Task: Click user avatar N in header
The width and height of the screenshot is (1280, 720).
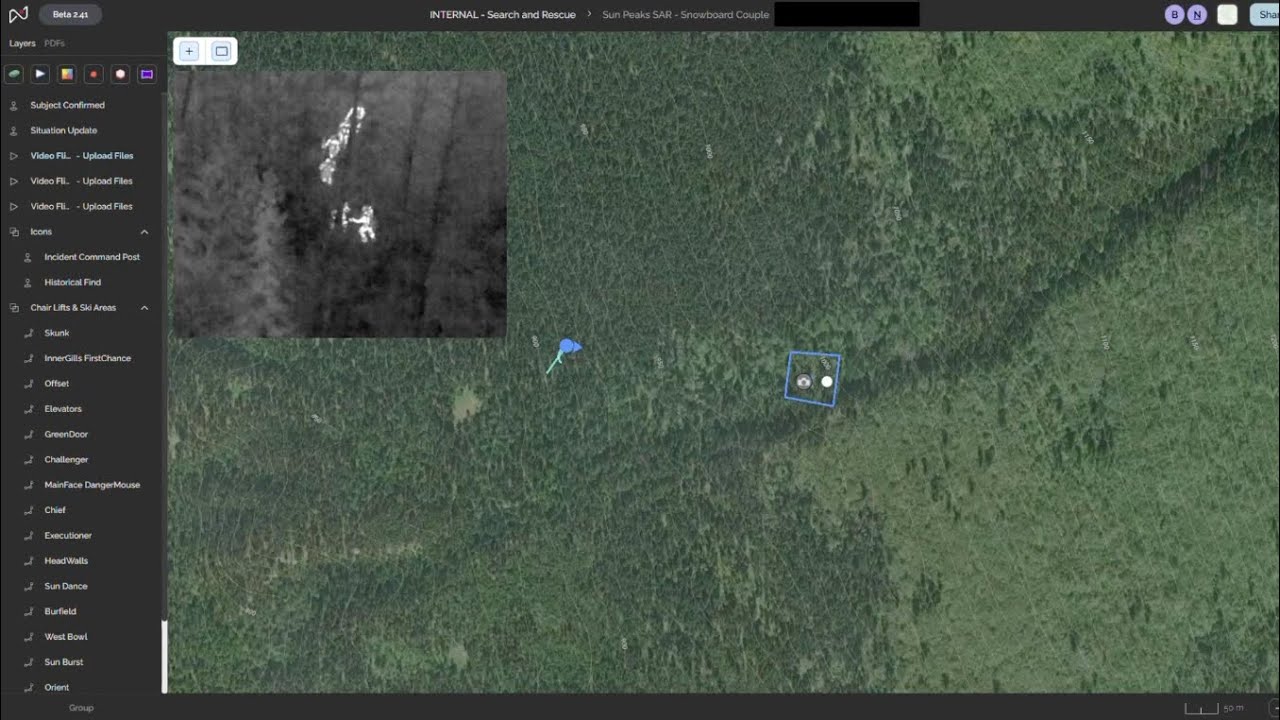Action: point(1196,15)
